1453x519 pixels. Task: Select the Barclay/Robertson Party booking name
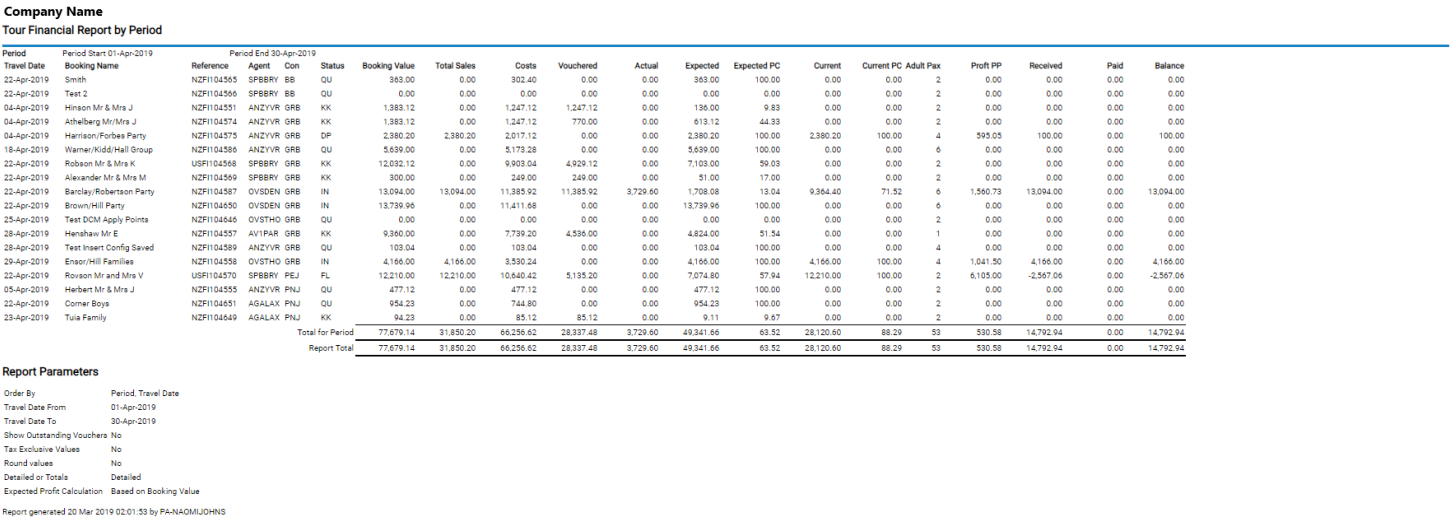[x=109, y=192]
